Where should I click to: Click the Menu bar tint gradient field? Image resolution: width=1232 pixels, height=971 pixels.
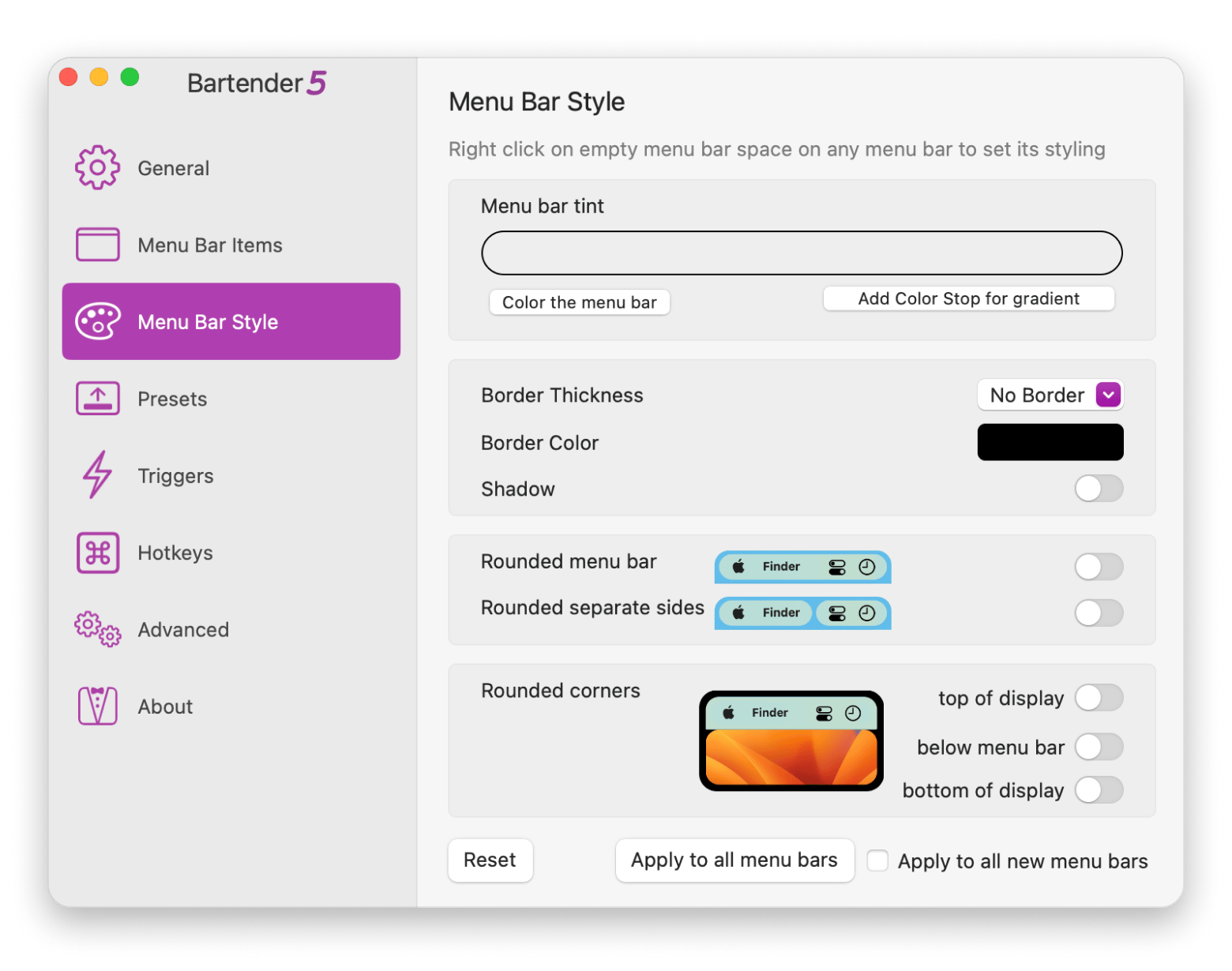pos(802,253)
